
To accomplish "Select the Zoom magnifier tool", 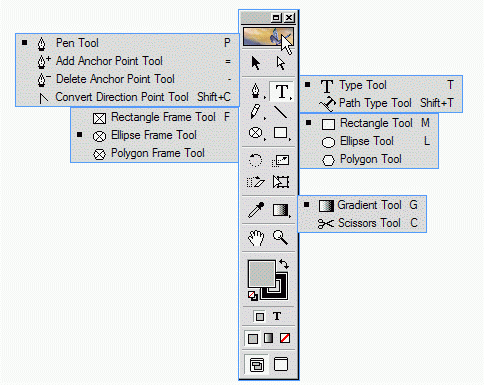I will click(281, 238).
